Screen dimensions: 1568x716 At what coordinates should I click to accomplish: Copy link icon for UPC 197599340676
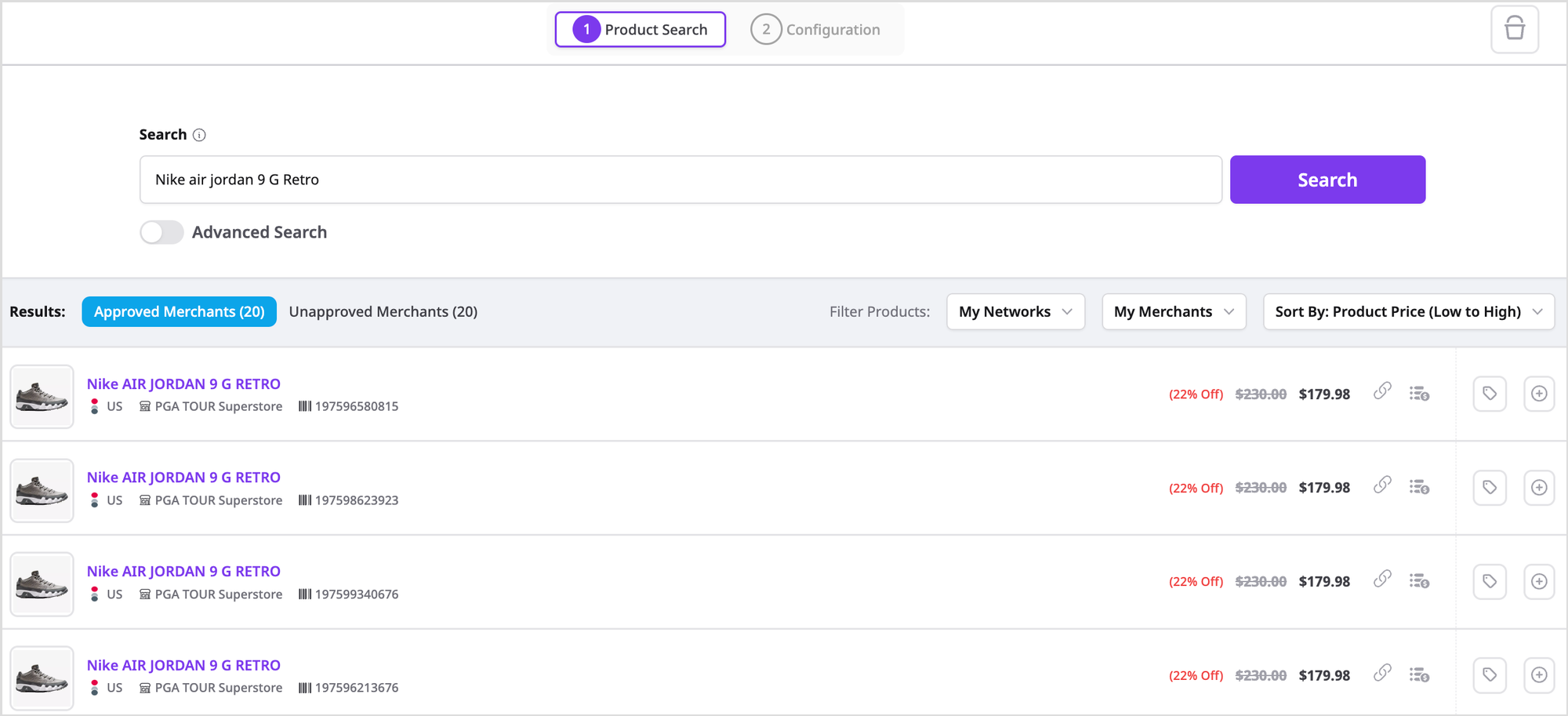1382,579
